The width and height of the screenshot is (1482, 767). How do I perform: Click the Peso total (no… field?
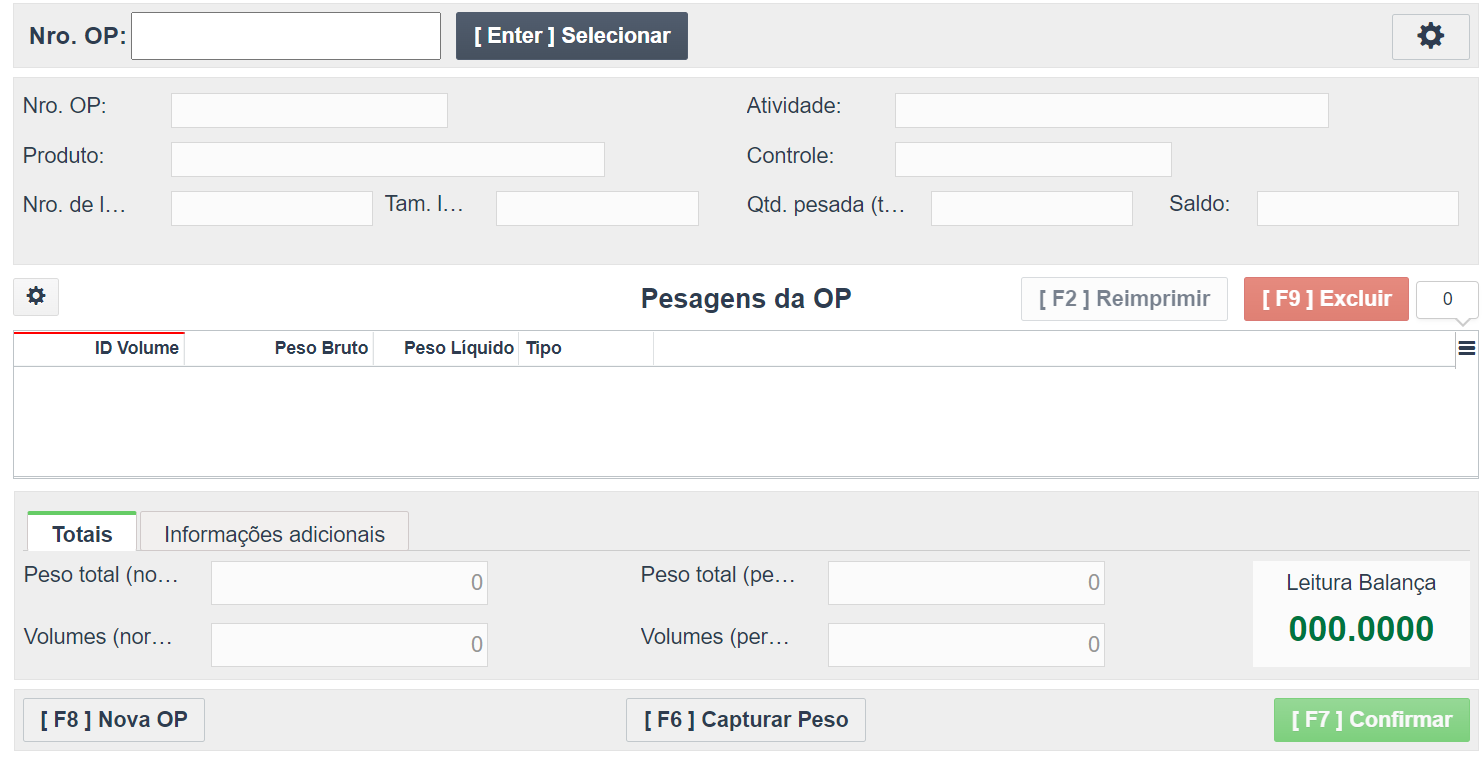349,583
